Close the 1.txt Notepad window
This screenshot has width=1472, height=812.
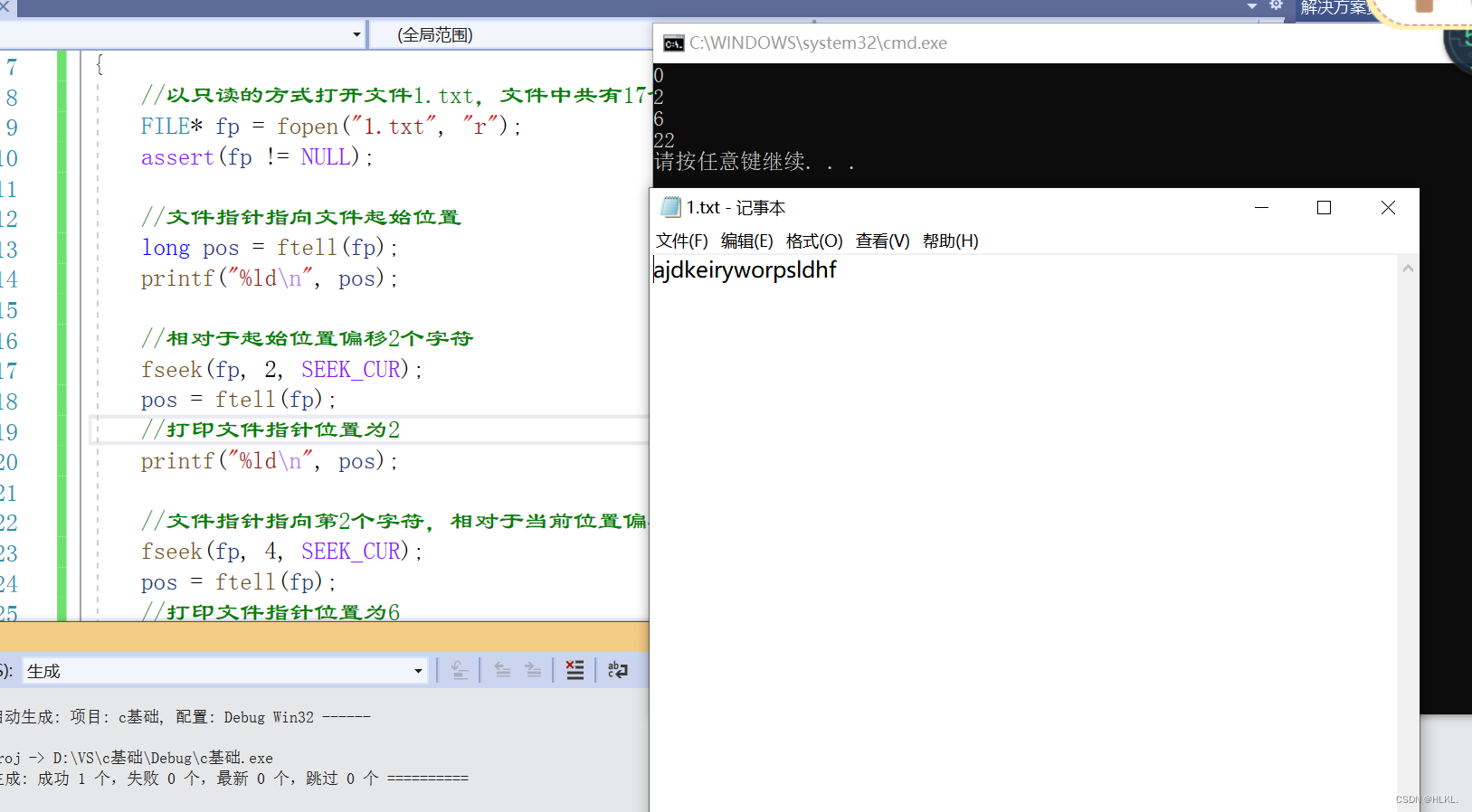[1388, 207]
